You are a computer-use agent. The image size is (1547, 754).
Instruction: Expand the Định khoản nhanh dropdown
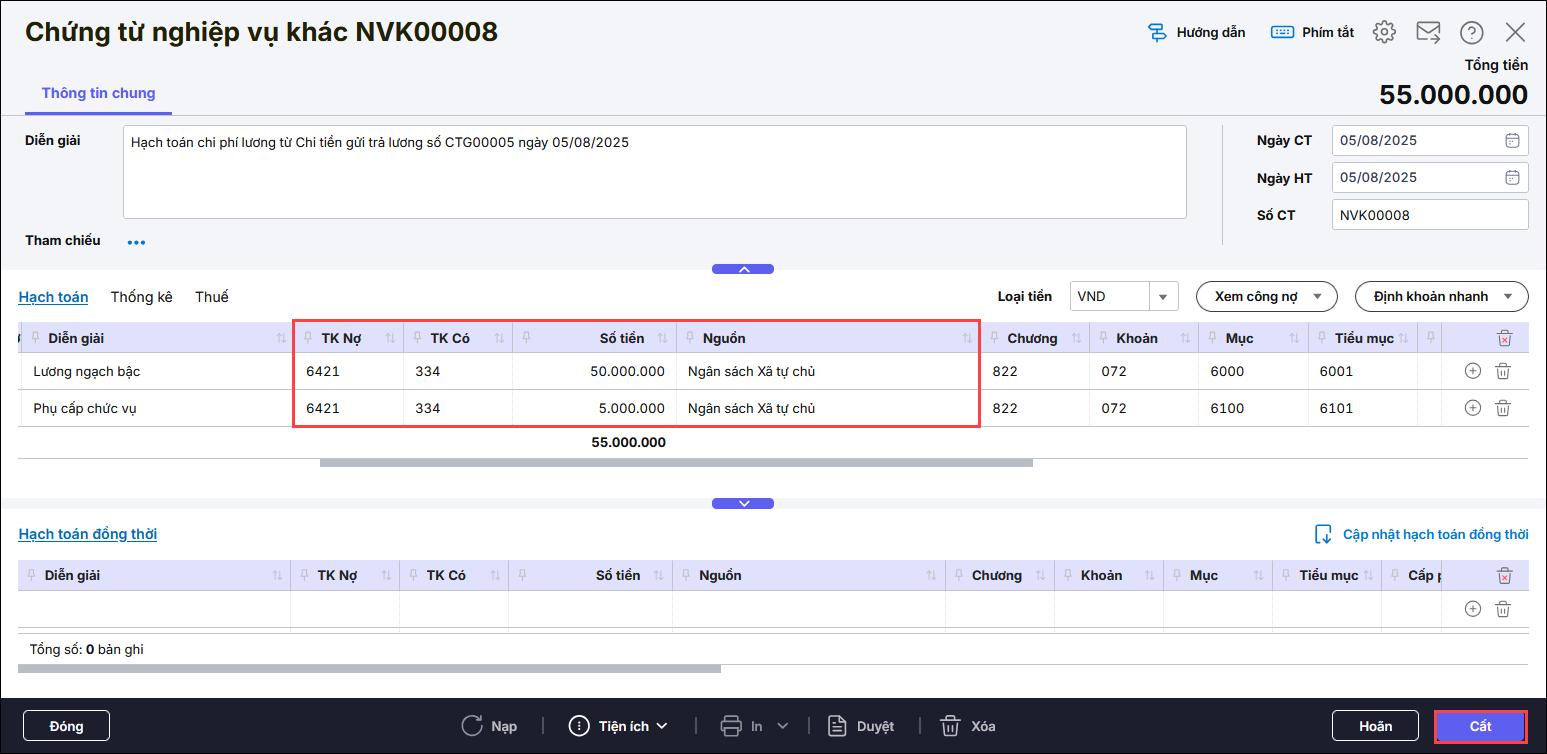pos(1441,297)
